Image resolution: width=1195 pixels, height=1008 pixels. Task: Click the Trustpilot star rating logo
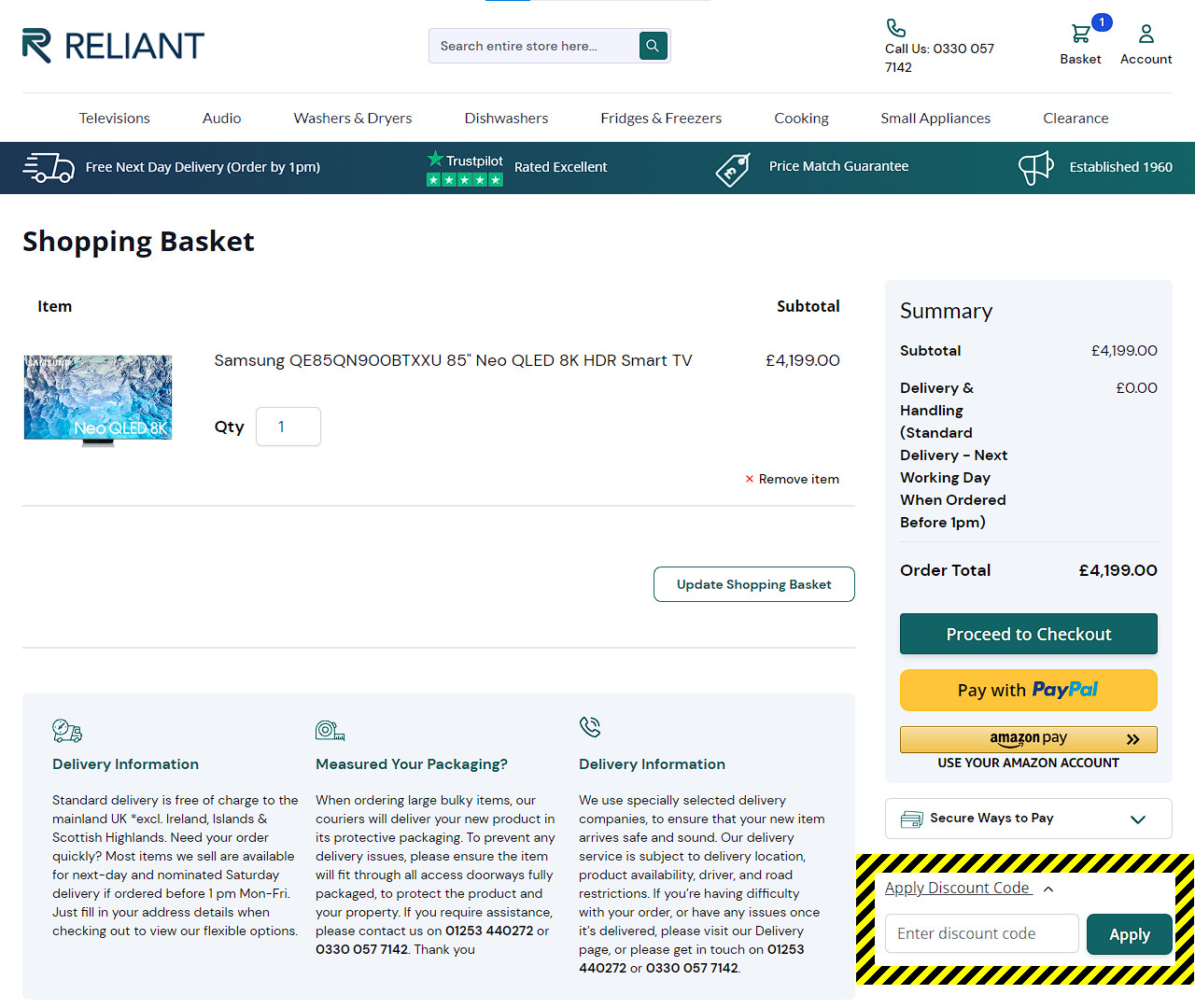(x=465, y=168)
